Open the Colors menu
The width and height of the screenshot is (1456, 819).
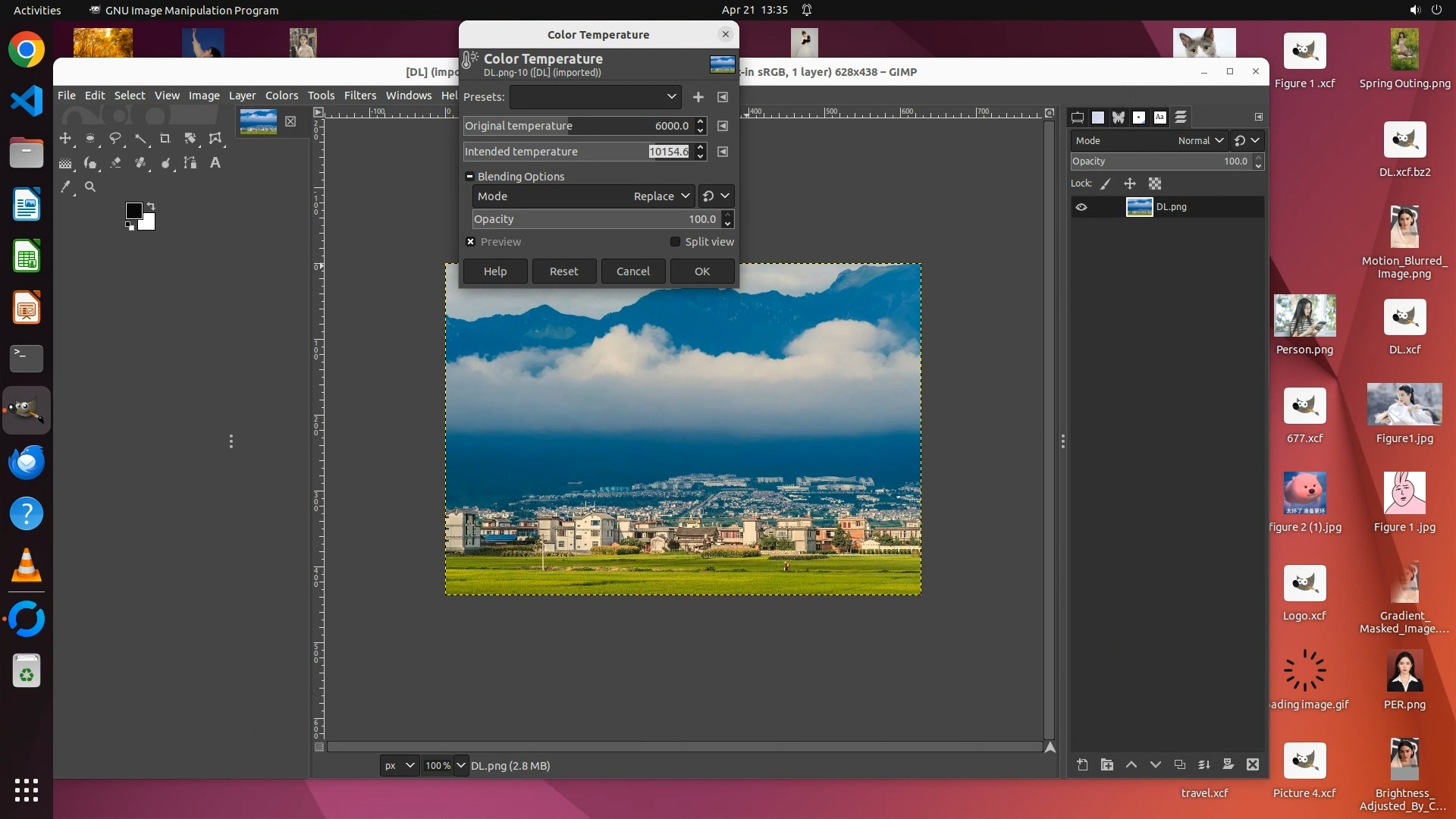281,96
